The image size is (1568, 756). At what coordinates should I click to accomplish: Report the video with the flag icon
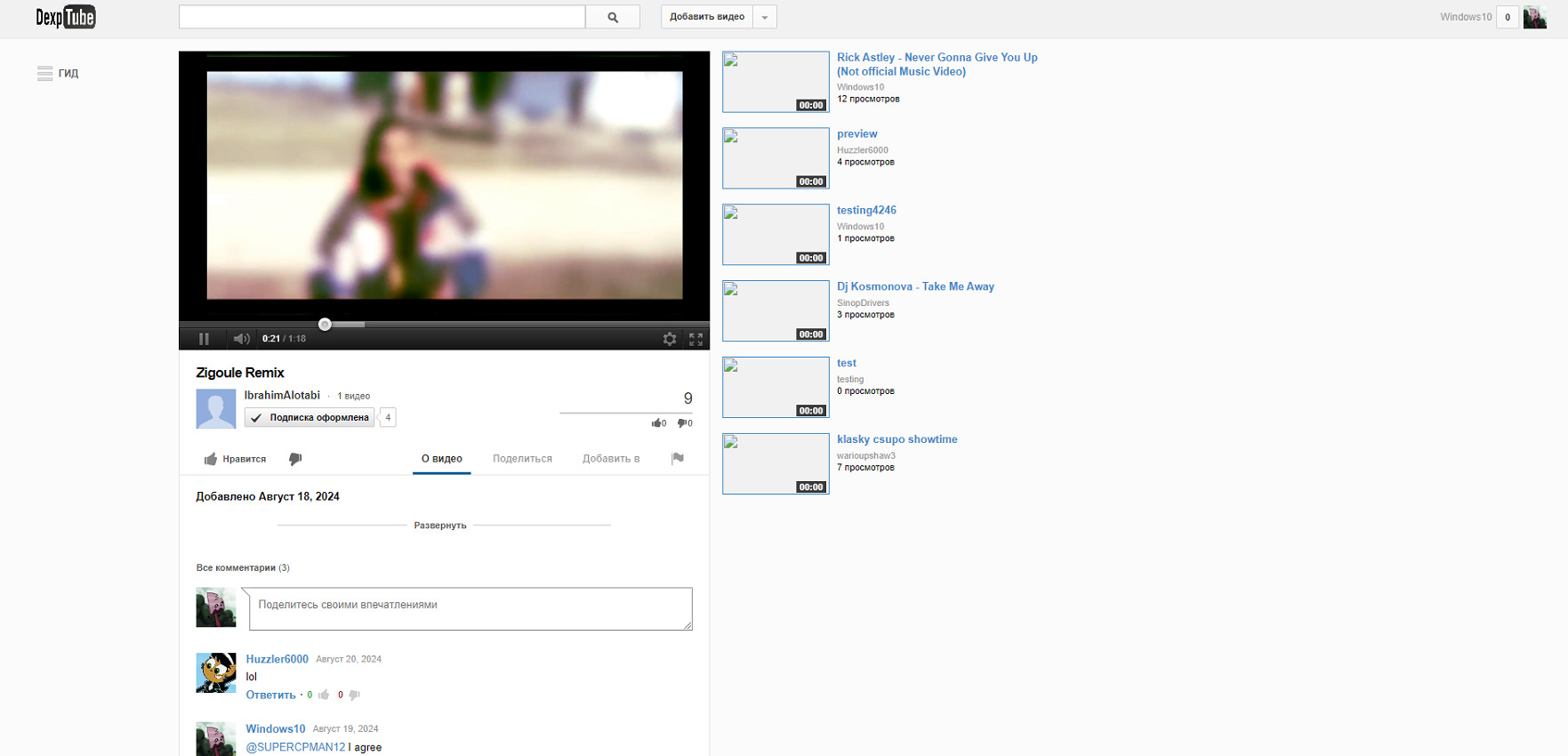[x=678, y=459]
